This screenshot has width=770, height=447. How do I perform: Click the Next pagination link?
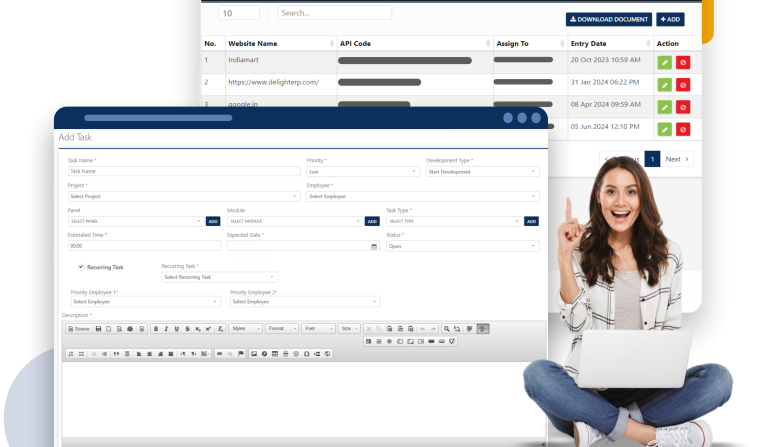click(x=677, y=159)
